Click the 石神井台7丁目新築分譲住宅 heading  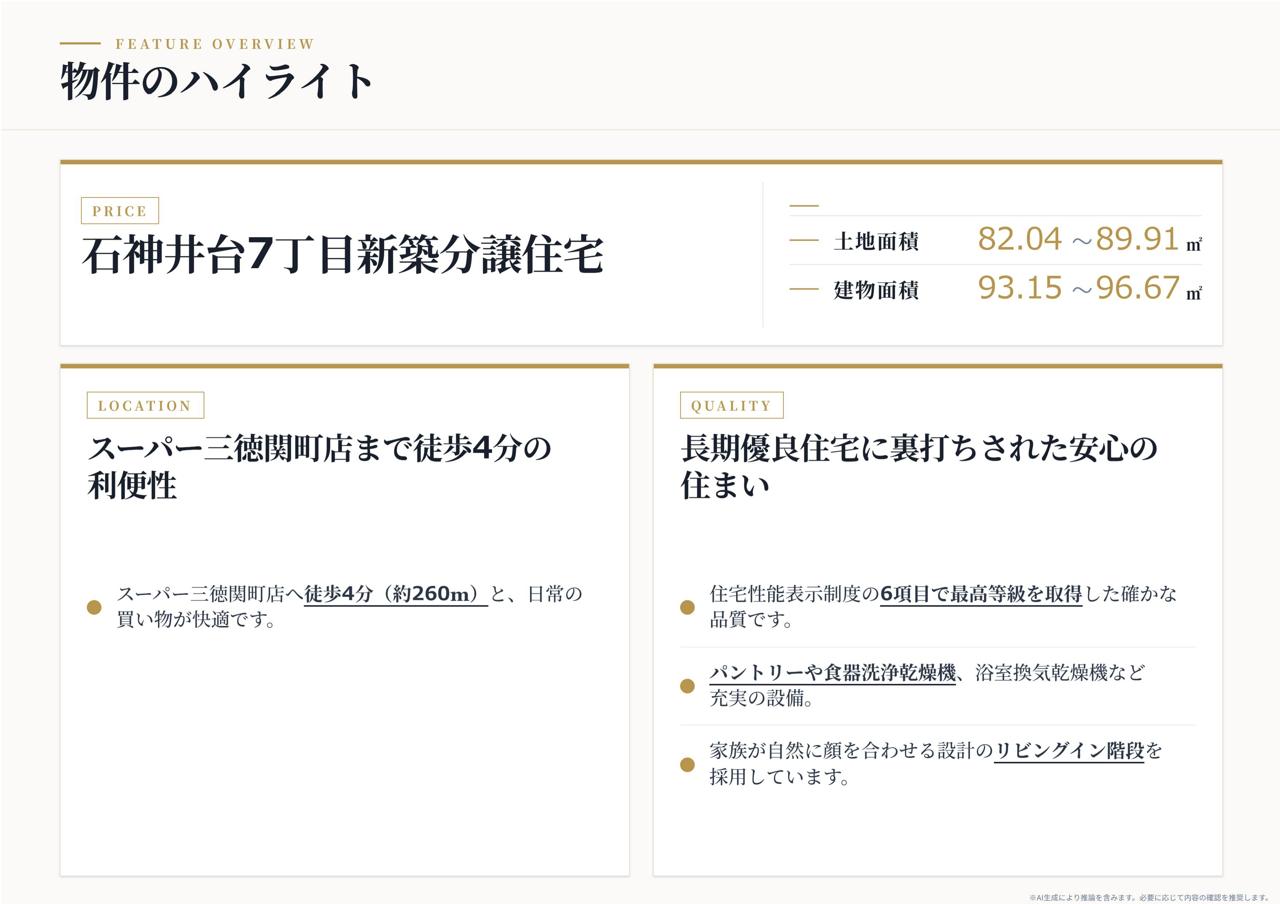(343, 254)
